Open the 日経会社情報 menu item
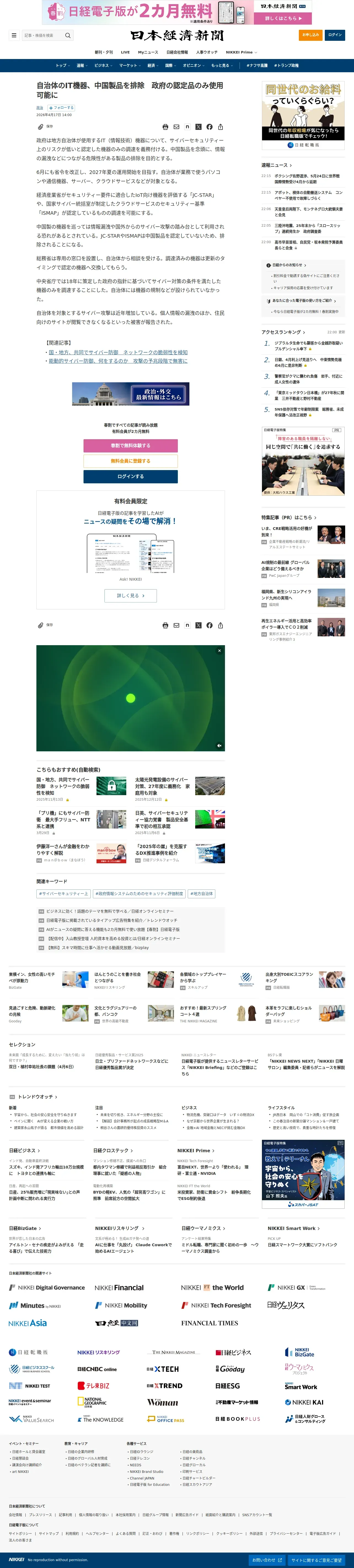The width and height of the screenshot is (354, 1568). click(x=177, y=52)
